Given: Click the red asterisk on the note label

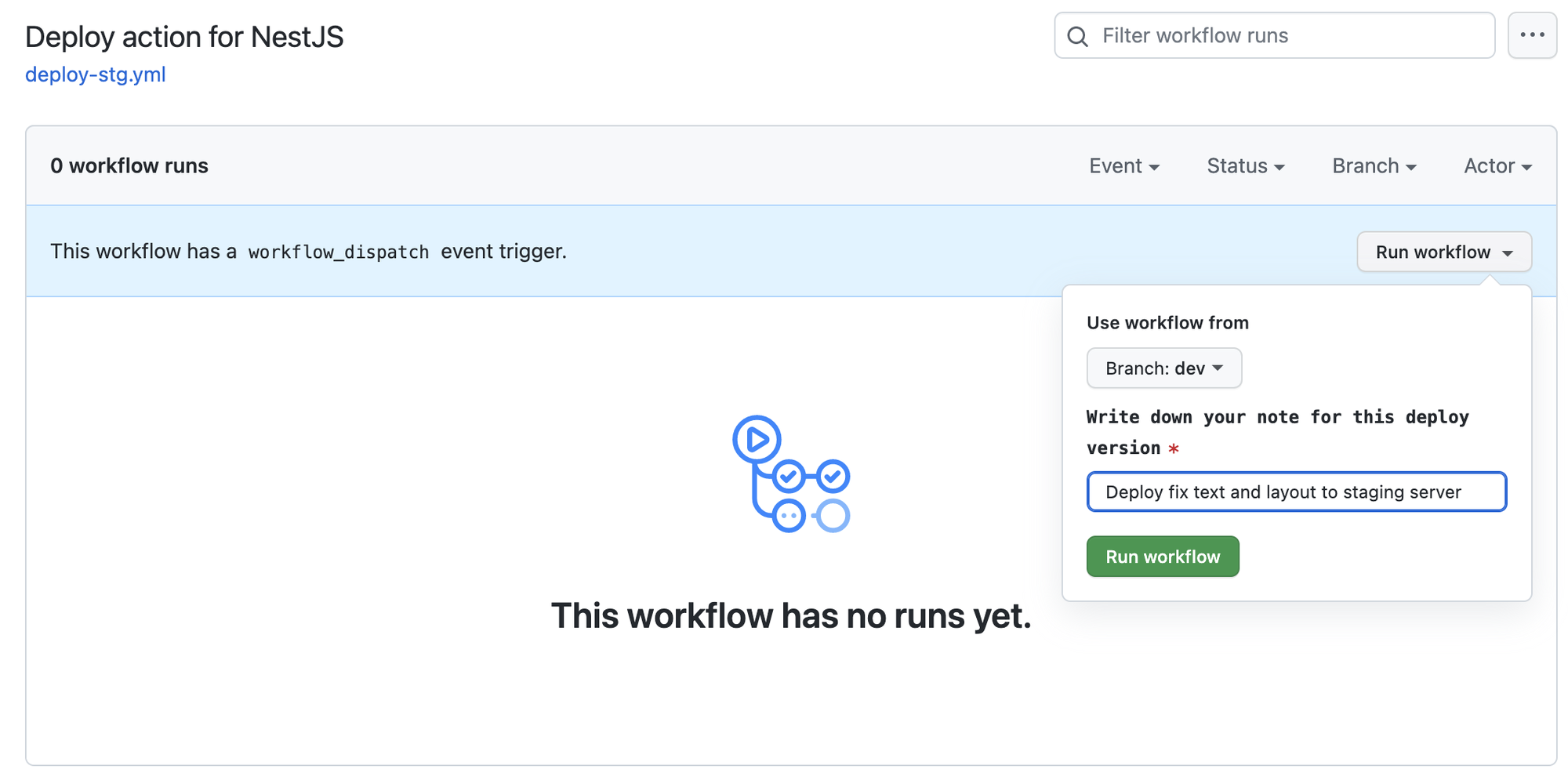Looking at the screenshot, I should 1173,448.
